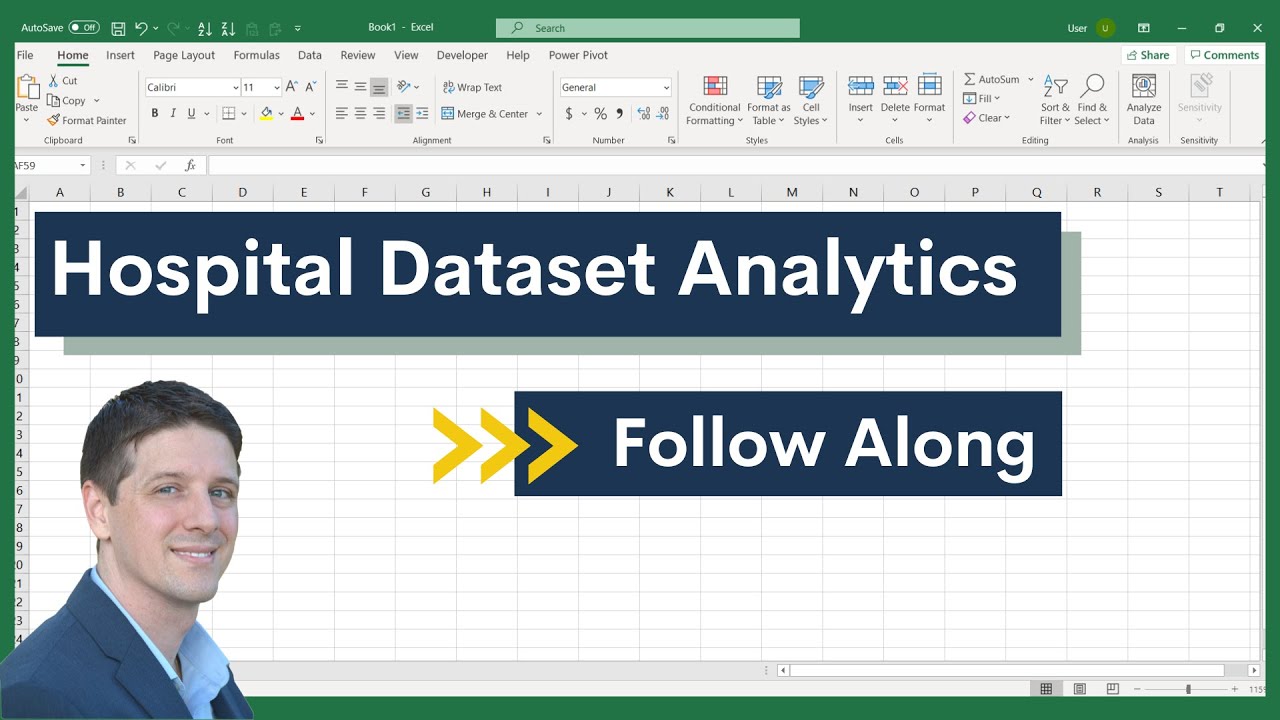The height and width of the screenshot is (720, 1280).
Task: Open the Fill dropdown in Editing group
Action: pyautogui.click(x=982, y=98)
